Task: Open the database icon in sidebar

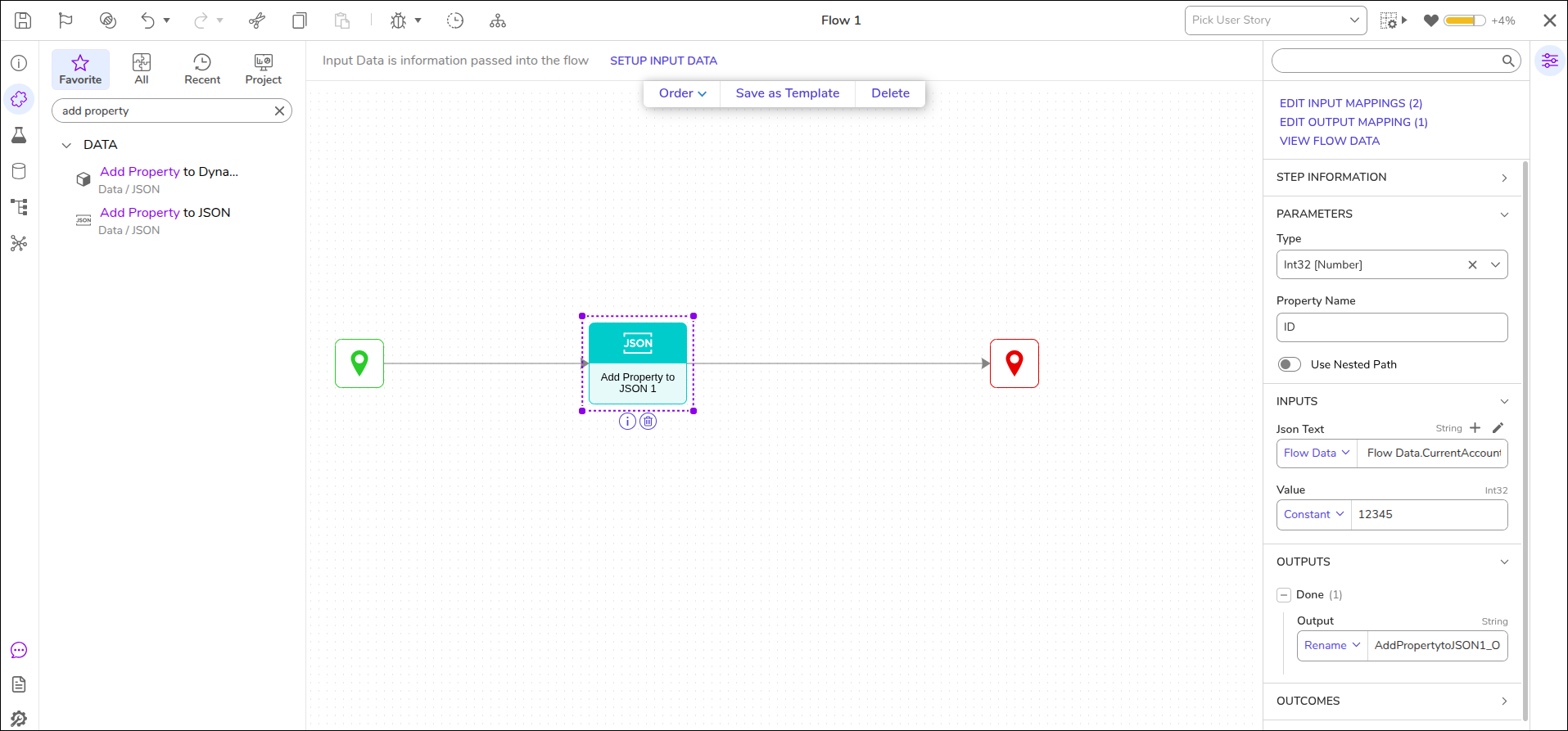Action: (x=19, y=171)
